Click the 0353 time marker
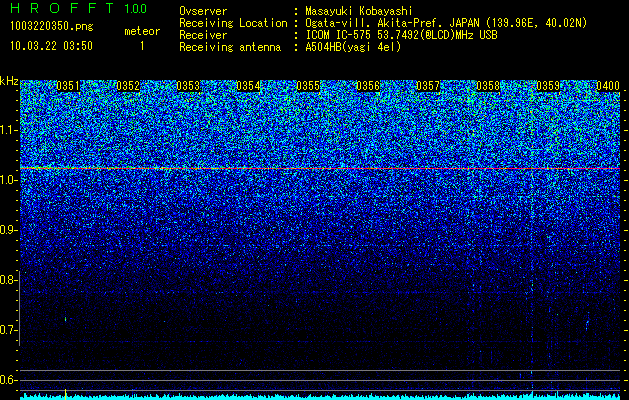This screenshot has width=629, height=400. click(188, 86)
